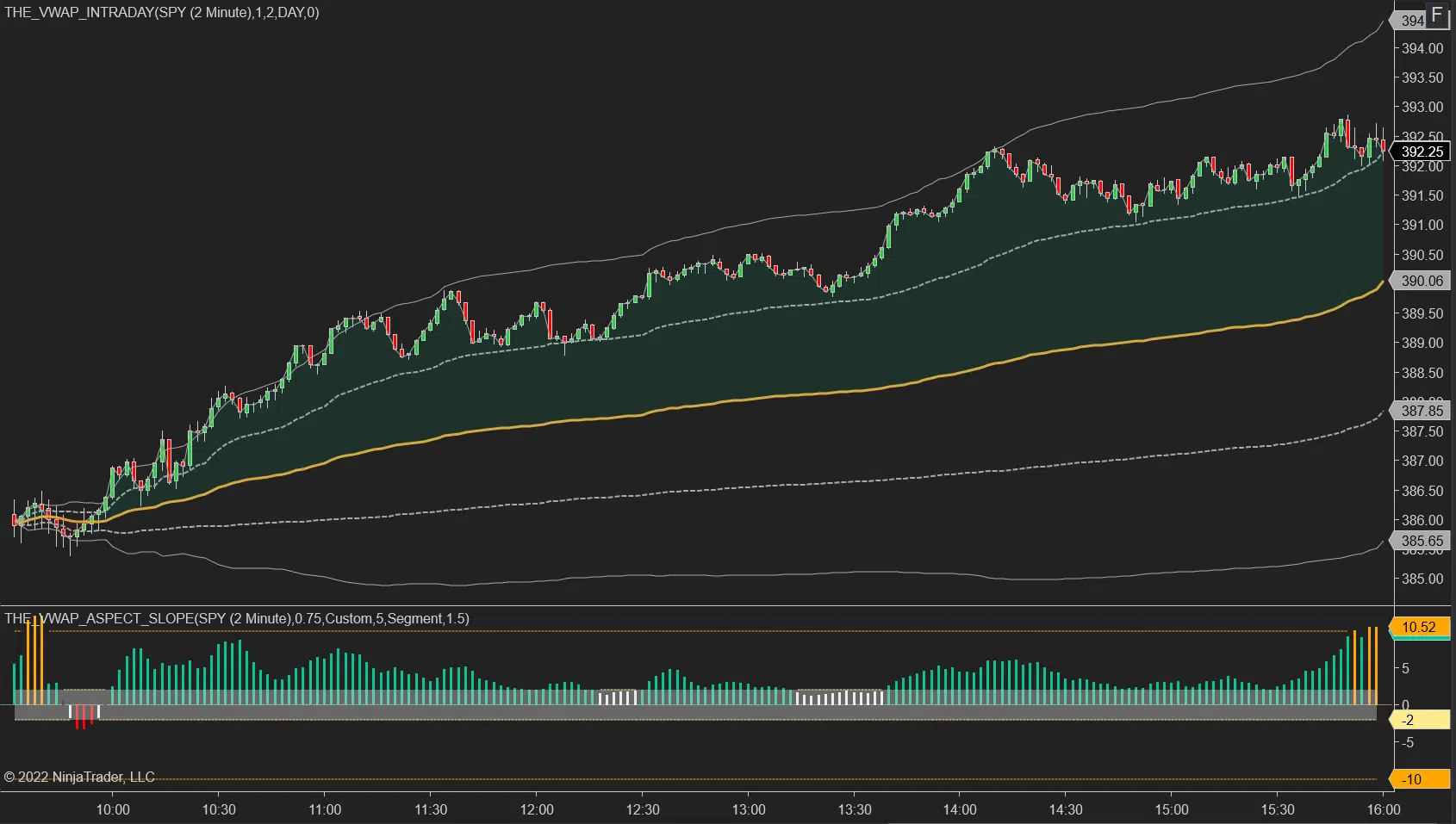Click the 387.00 price axis label

click(1422, 461)
